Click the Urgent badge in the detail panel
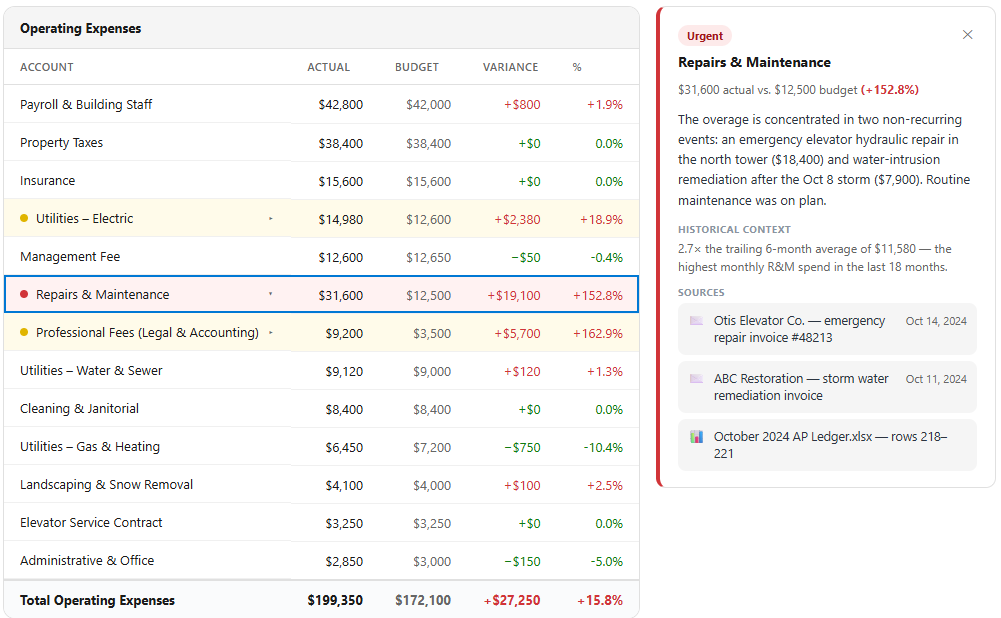The height and width of the screenshot is (618, 1001). pos(705,36)
